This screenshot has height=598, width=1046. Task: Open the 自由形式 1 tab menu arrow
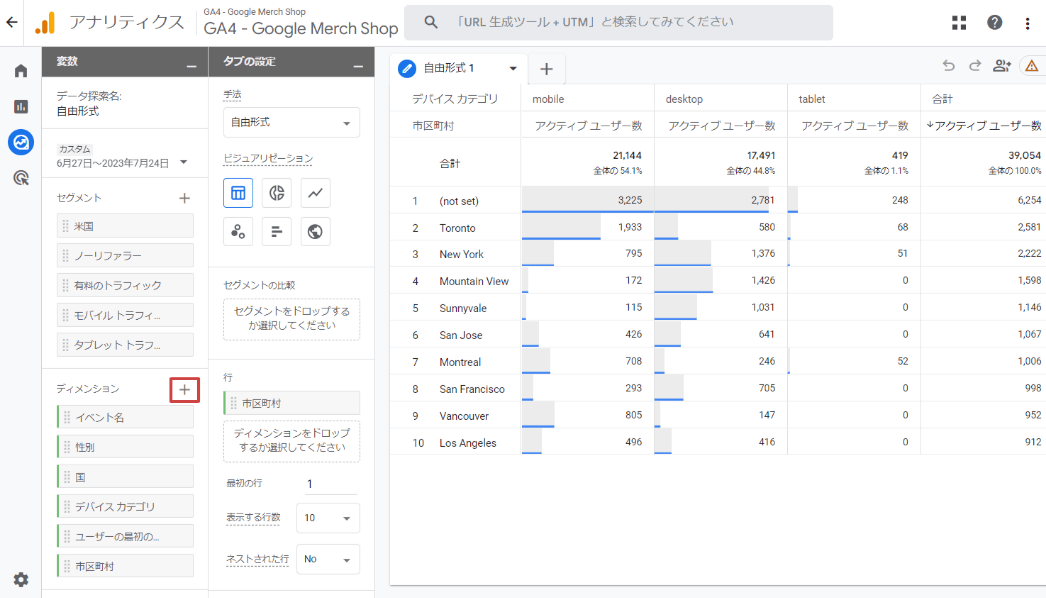click(513, 68)
